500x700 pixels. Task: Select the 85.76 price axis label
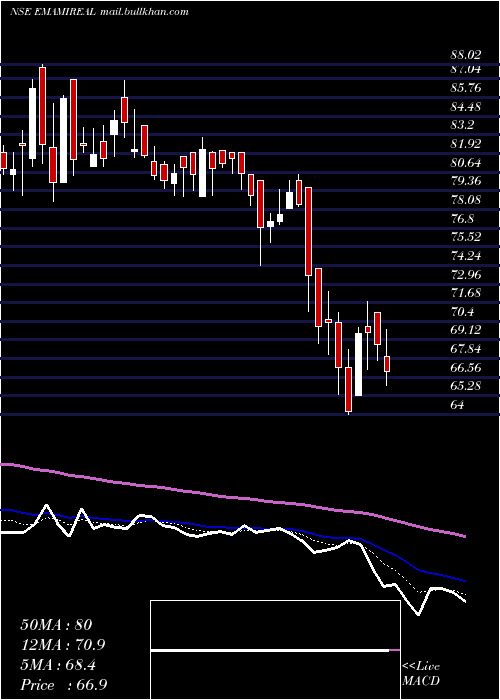coord(466,88)
